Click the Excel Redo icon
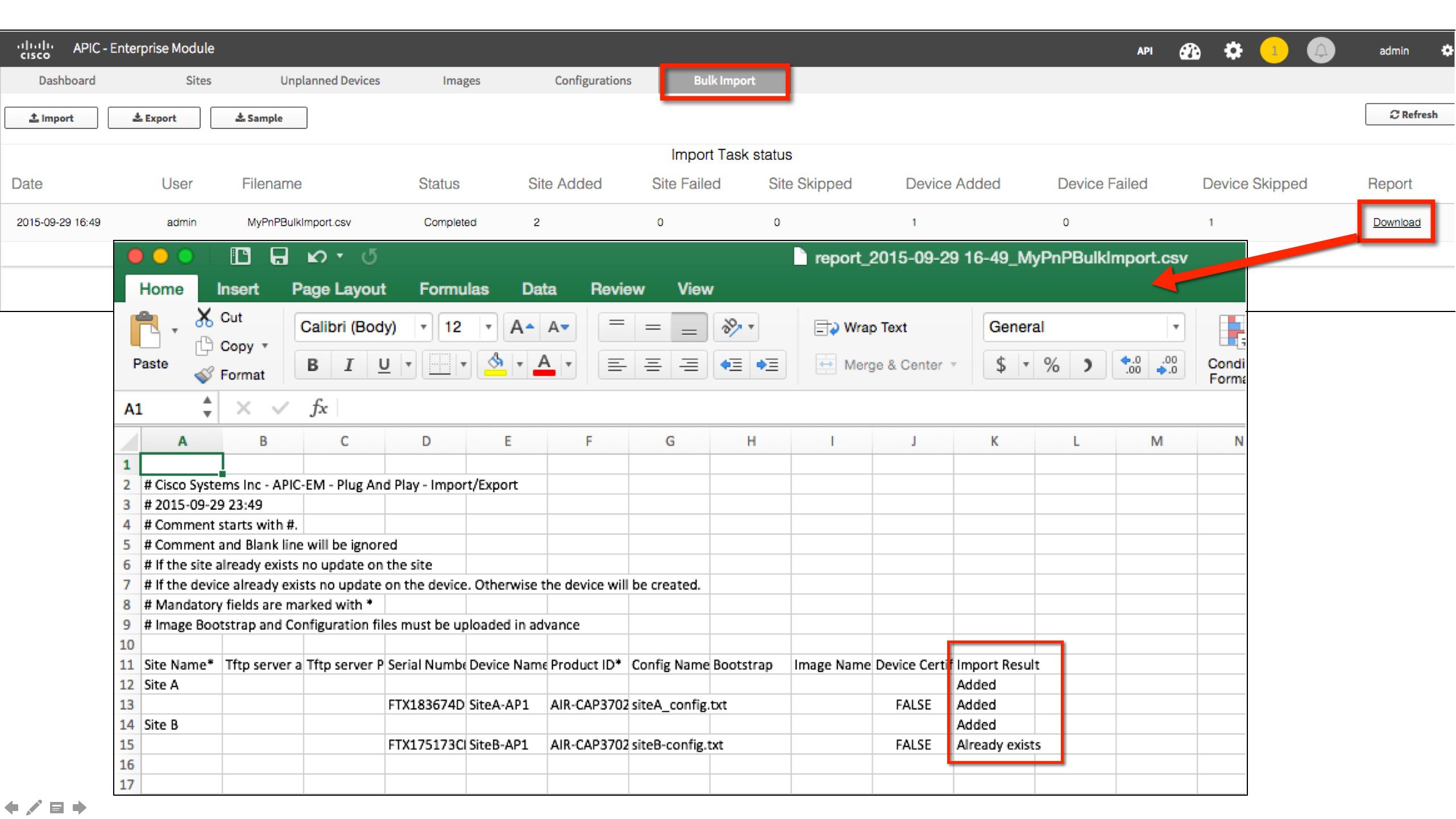 coord(369,256)
